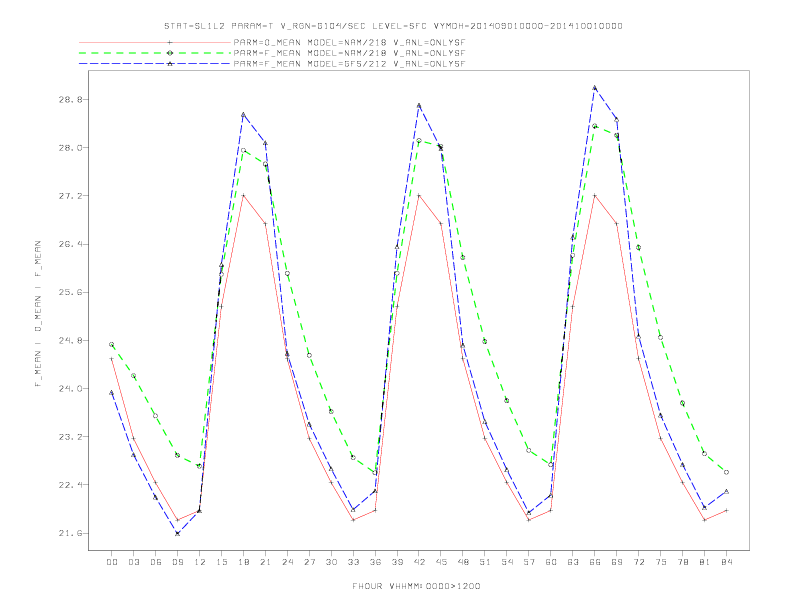Click the x-axis title FHOUR VHHMM:0000>1200
The width and height of the screenshot is (792, 612).
coord(416,586)
